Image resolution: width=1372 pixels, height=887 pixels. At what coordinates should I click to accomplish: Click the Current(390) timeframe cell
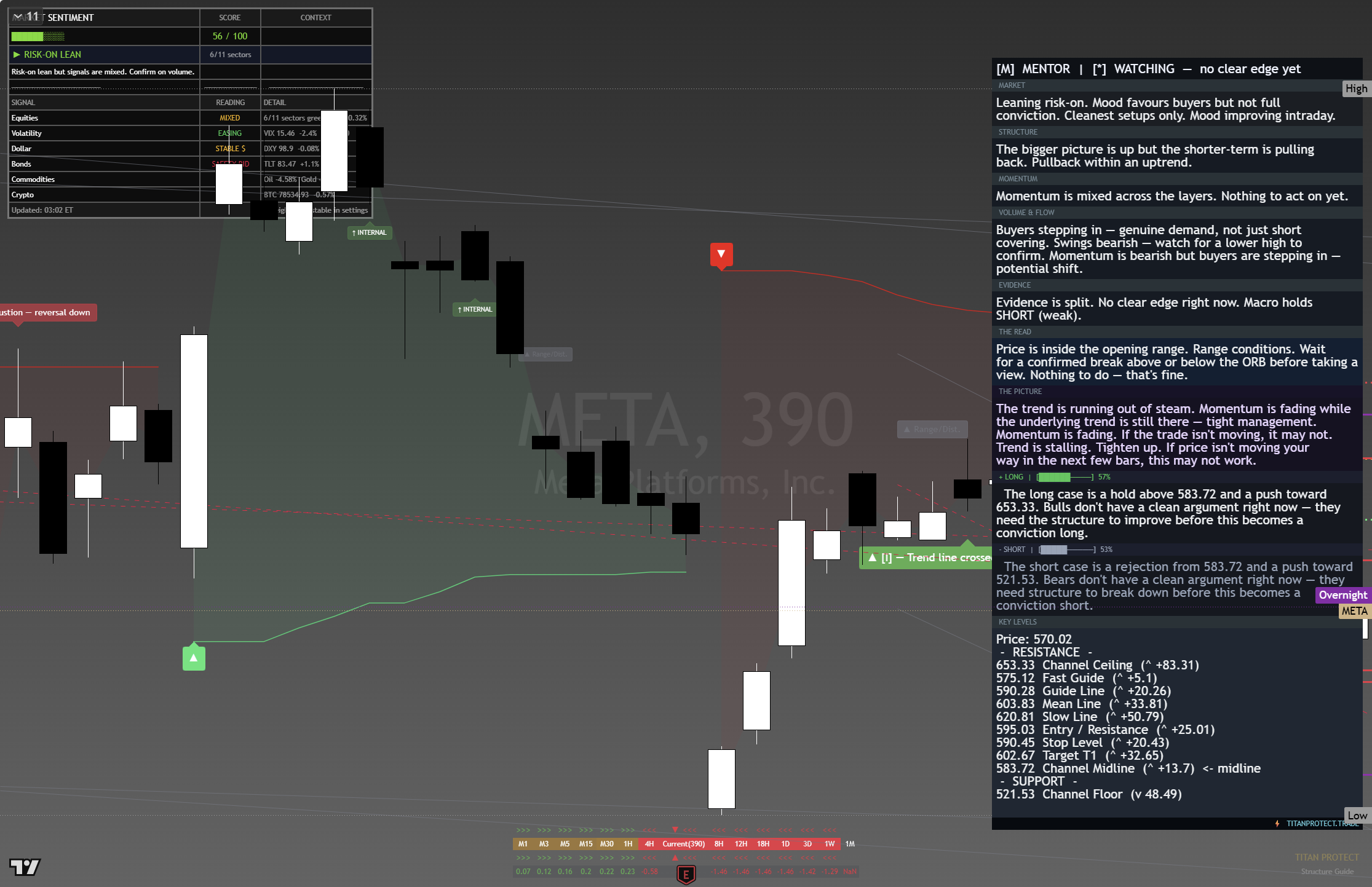point(684,844)
